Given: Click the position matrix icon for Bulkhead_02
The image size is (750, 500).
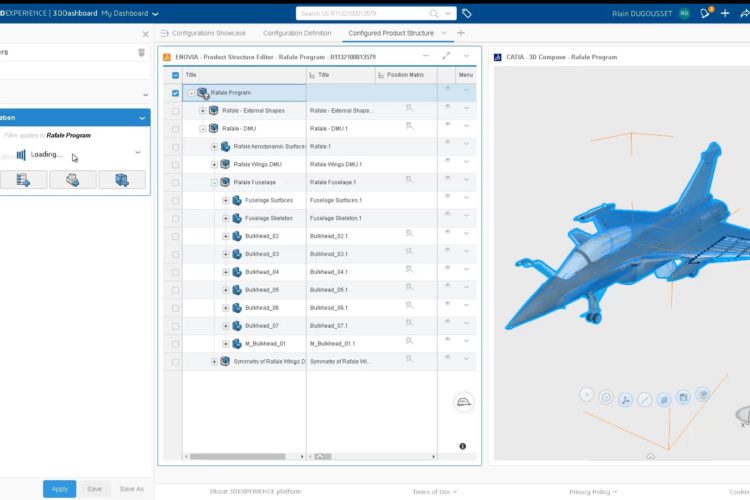Looking at the screenshot, I should click(409, 233).
